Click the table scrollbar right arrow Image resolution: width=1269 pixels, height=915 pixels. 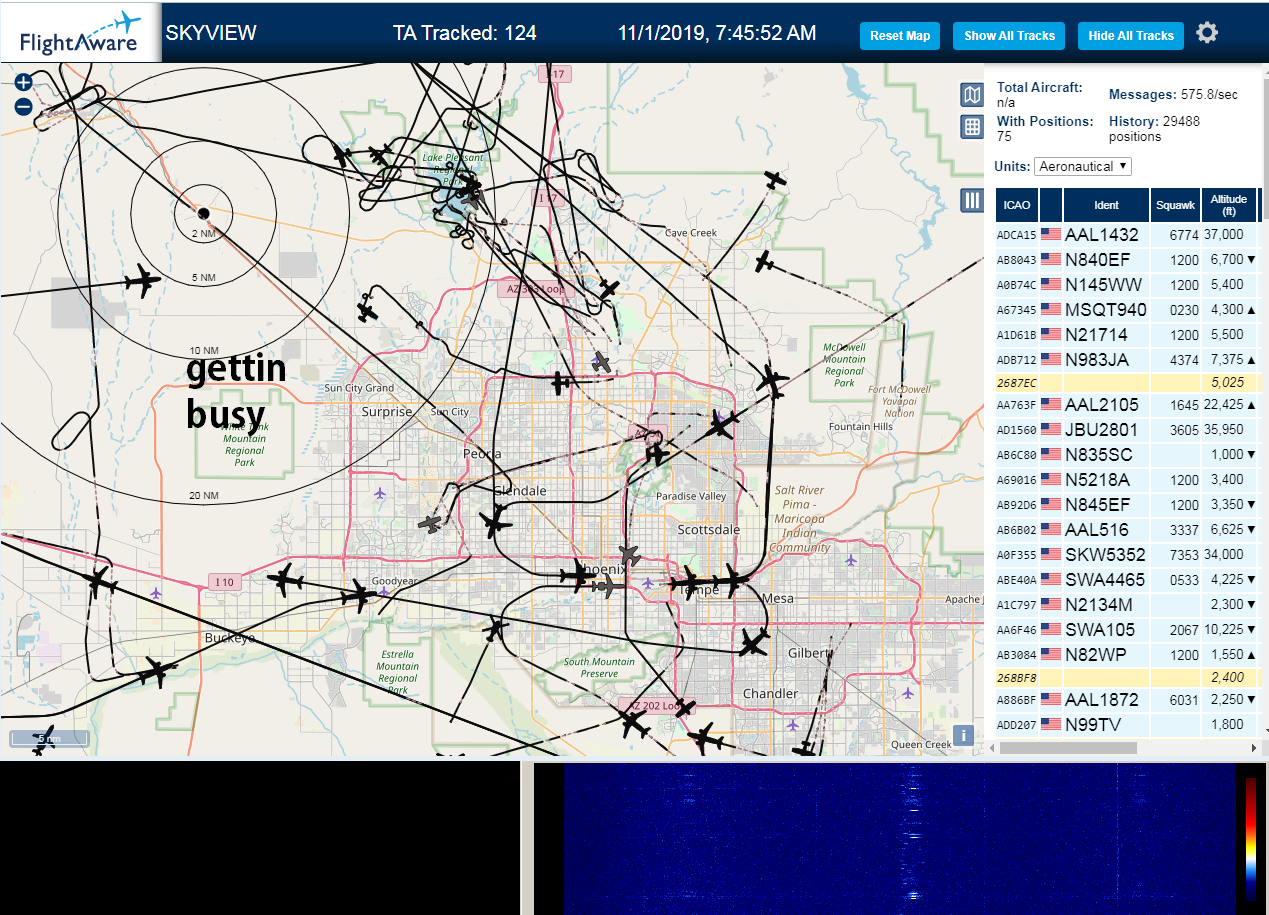coord(1254,747)
